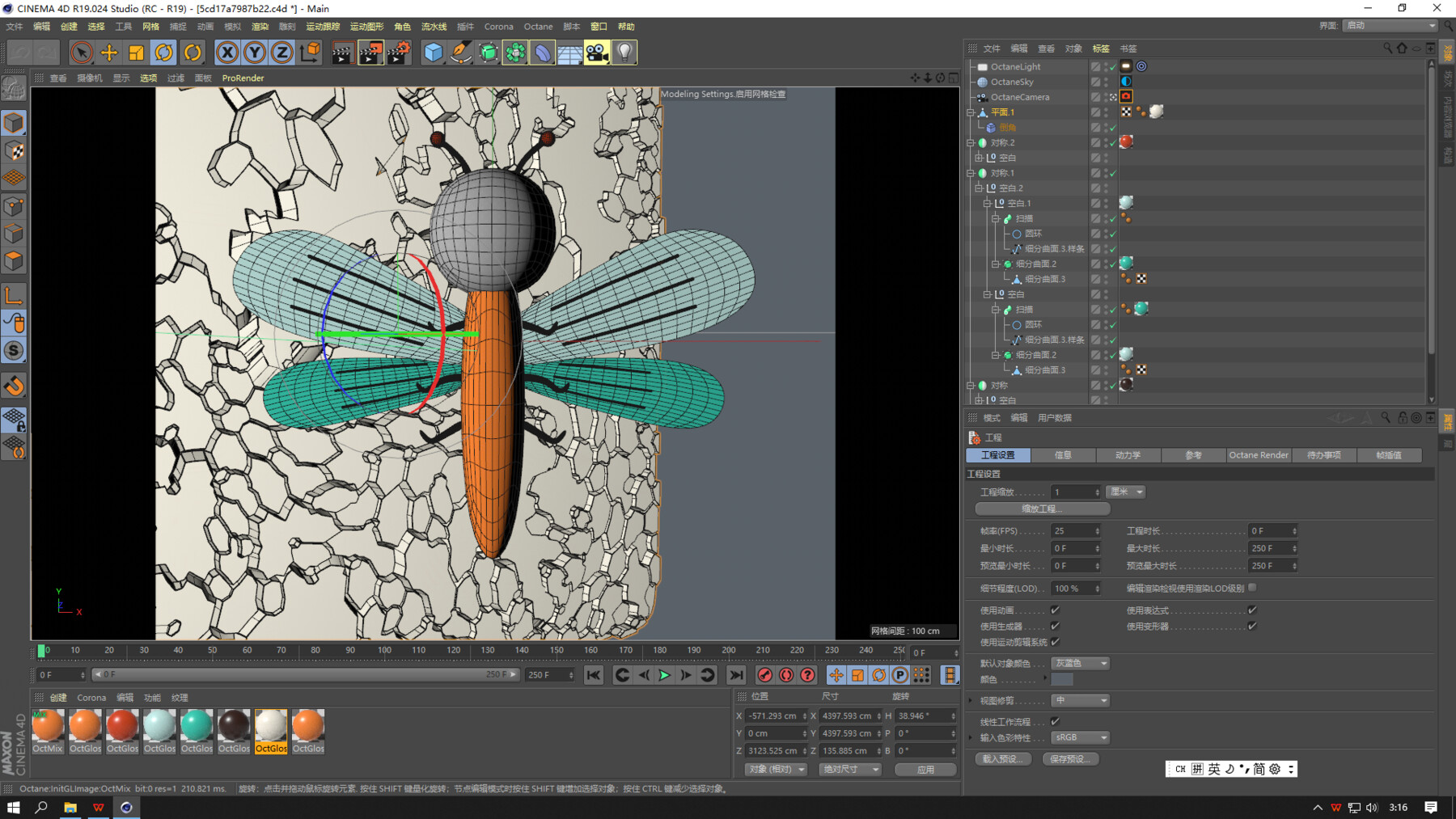
Task: Click lock icon in attributes panel
Action: coord(1403,418)
